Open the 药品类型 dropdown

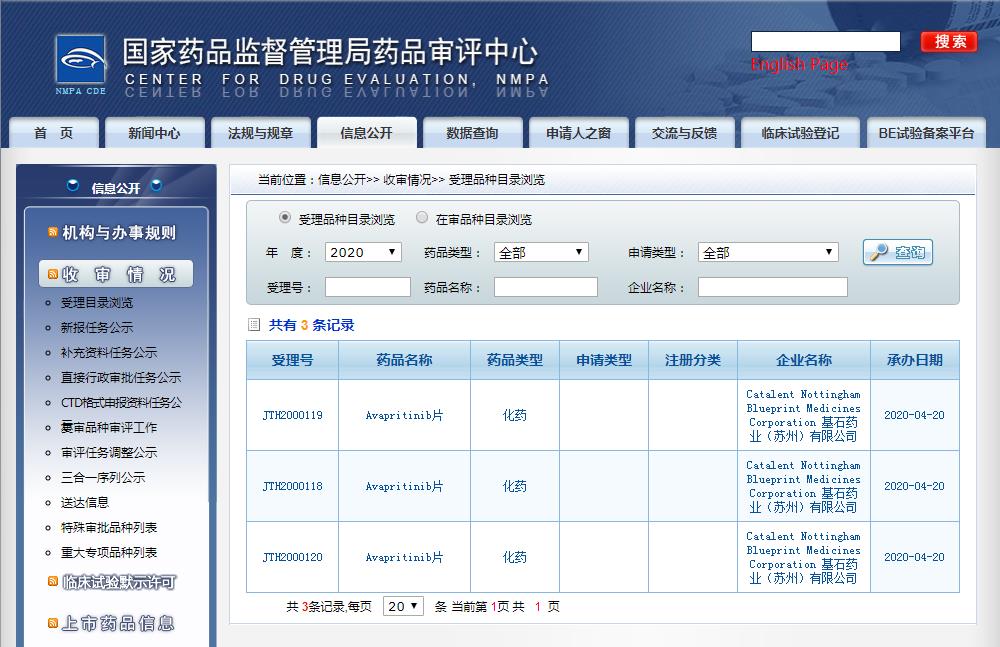point(541,253)
